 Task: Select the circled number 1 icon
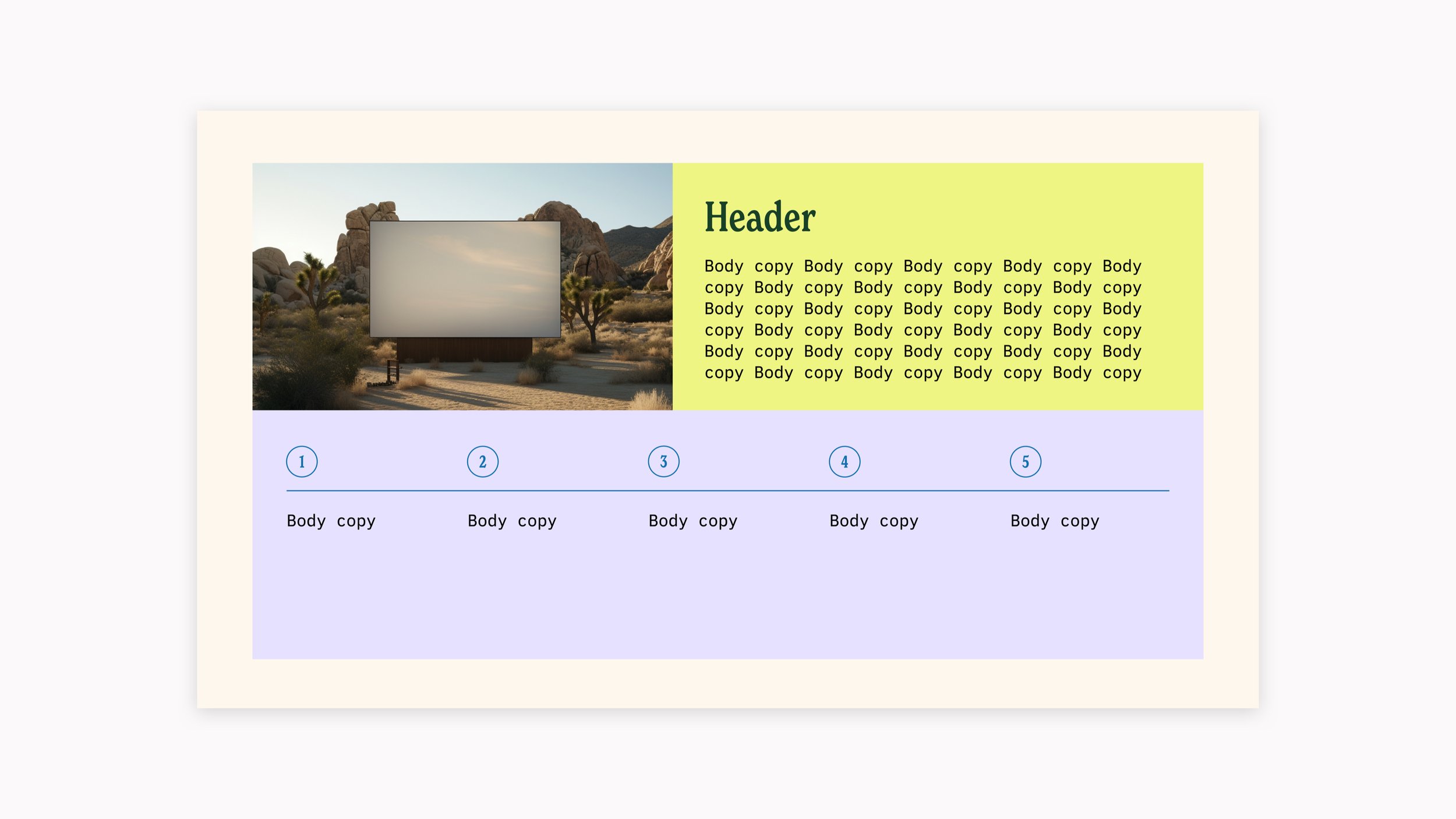click(x=302, y=462)
